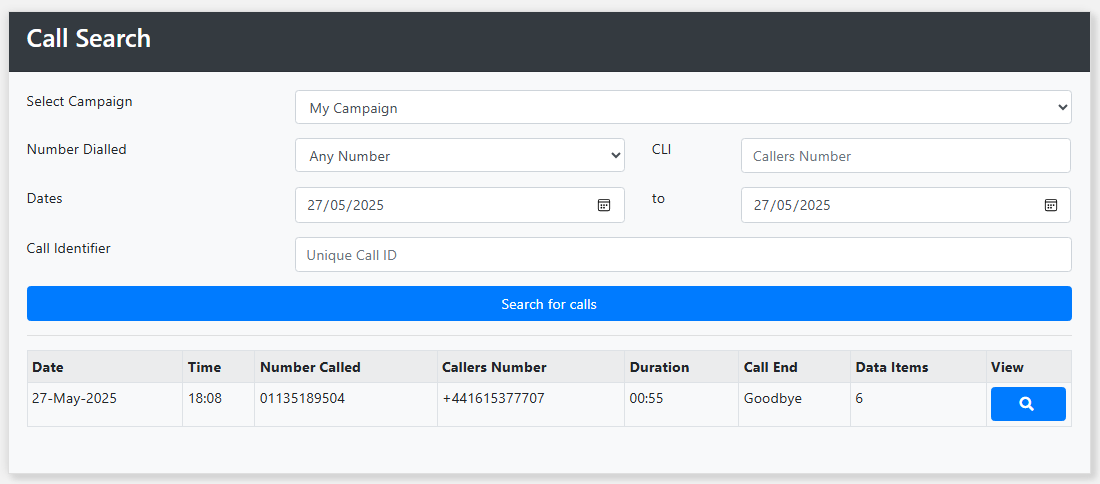Click the Call End column header

[x=770, y=367]
